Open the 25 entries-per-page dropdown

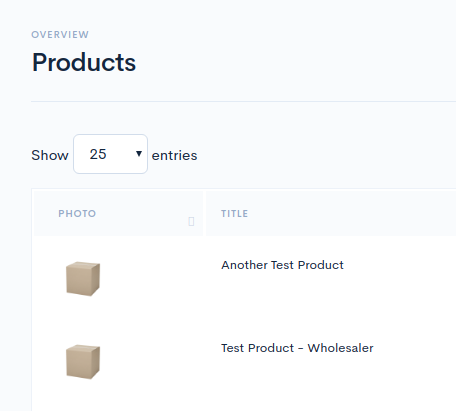(x=110, y=154)
